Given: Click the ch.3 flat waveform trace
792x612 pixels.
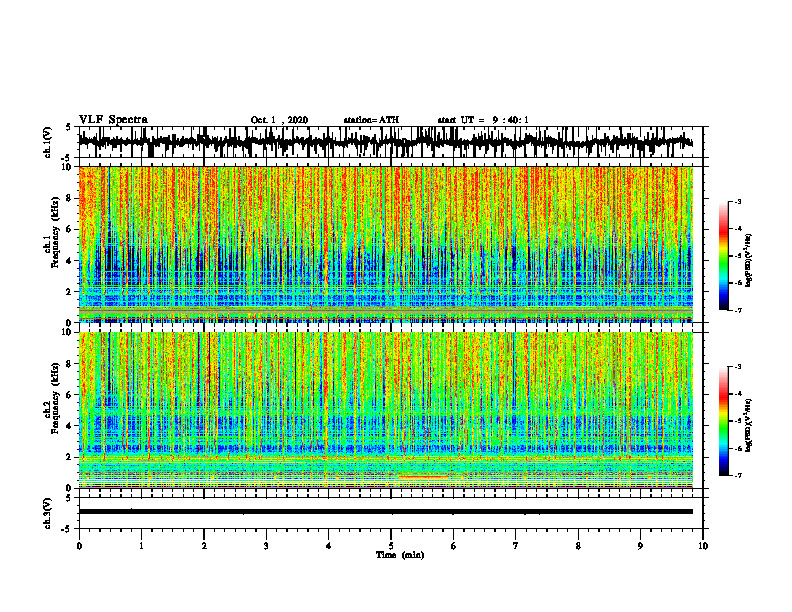Looking at the screenshot, I should (x=386, y=512).
